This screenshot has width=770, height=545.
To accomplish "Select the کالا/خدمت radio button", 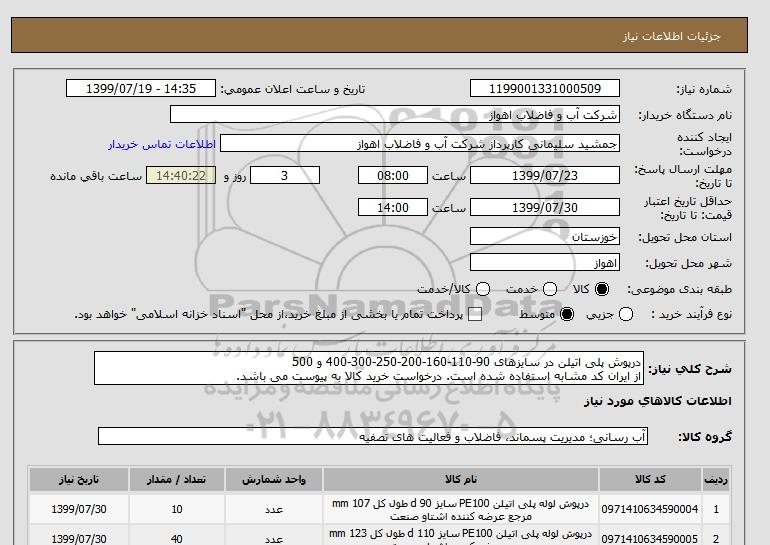I will pos(483,289).
